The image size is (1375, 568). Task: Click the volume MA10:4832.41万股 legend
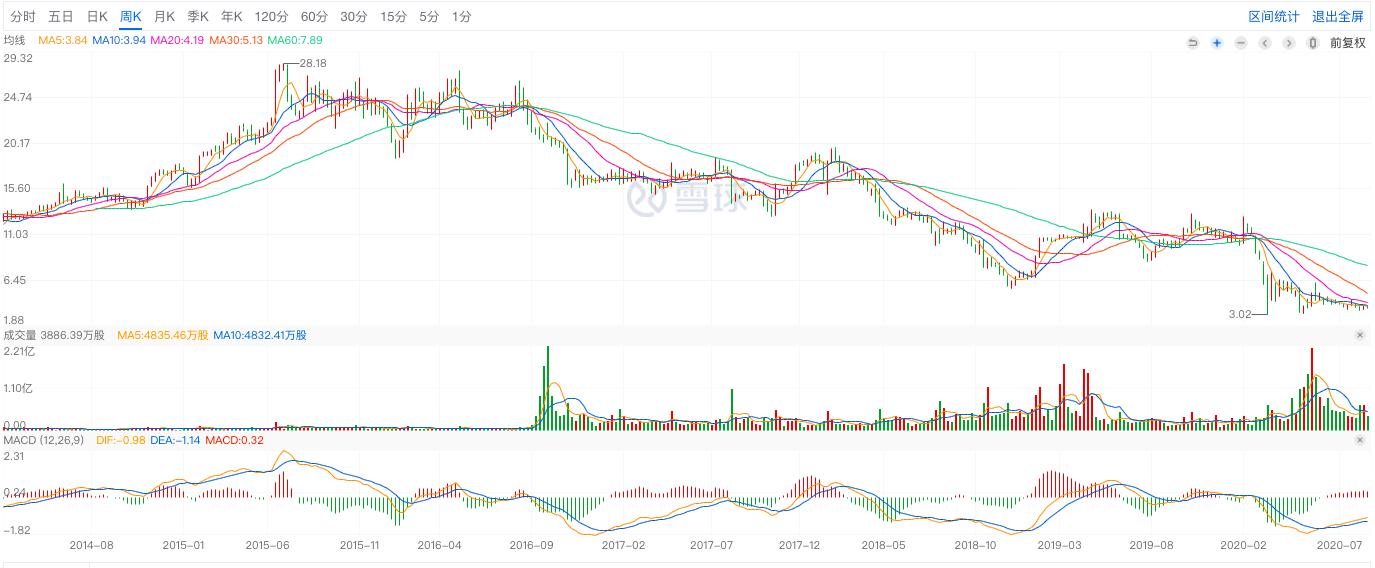click(x=260, y=335)
